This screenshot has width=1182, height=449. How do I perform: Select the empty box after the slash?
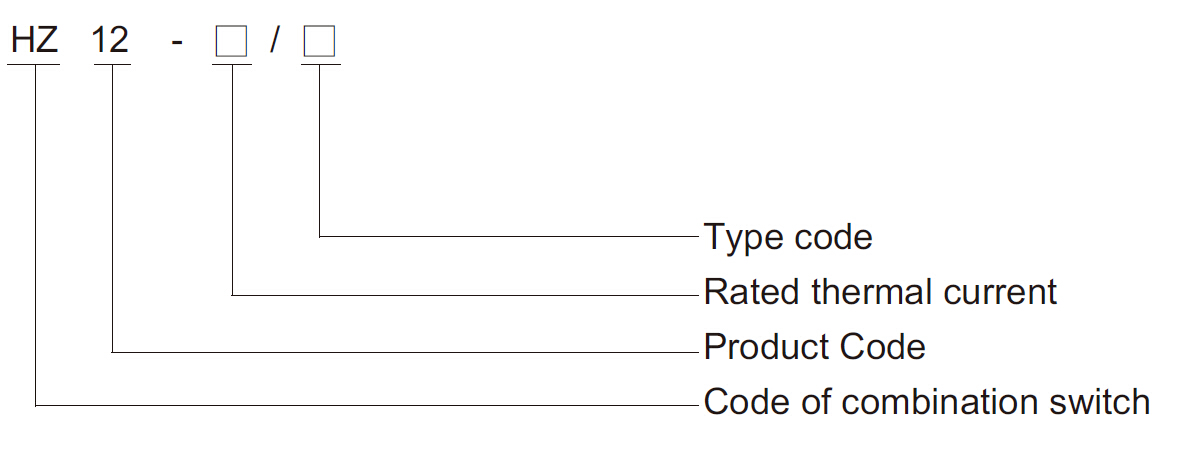coord(319,41)
